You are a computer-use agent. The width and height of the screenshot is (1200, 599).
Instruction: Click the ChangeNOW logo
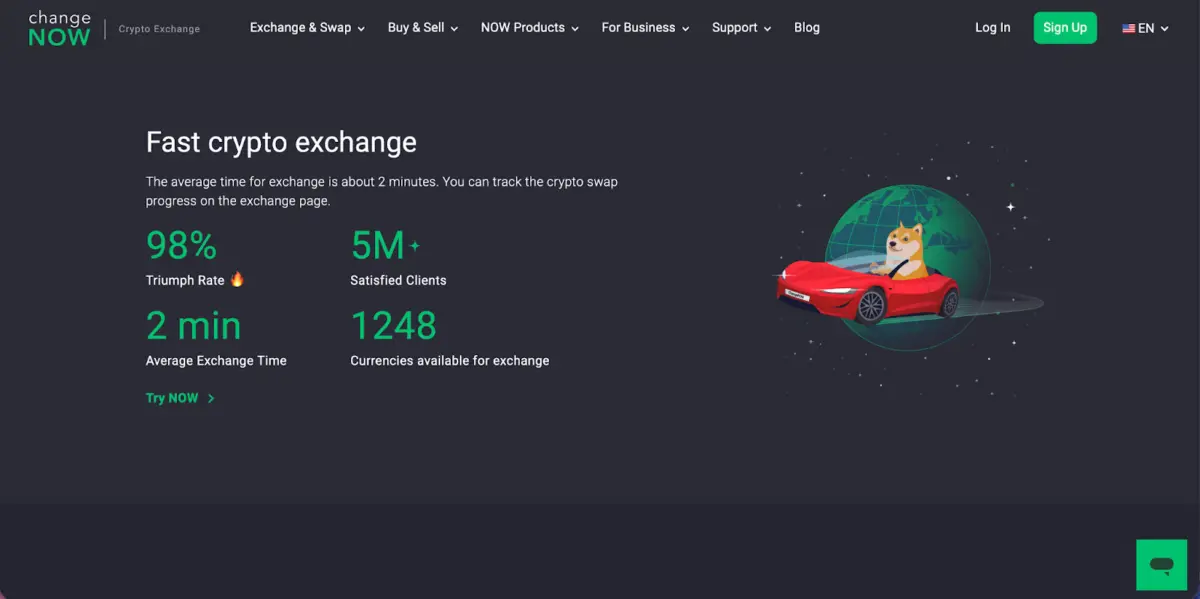coord(58,28)
